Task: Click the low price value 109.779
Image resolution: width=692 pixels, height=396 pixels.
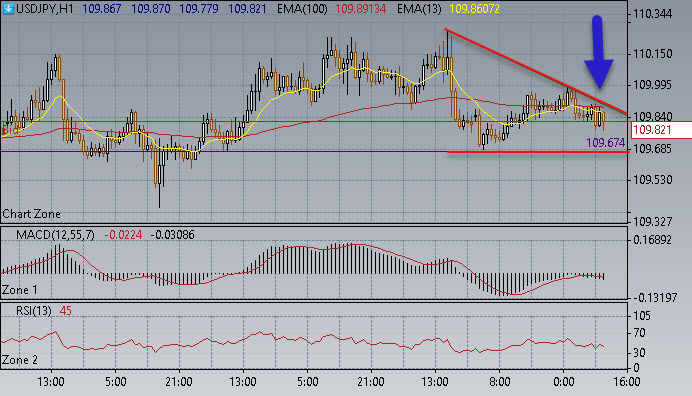Action: tap(199, 8)
